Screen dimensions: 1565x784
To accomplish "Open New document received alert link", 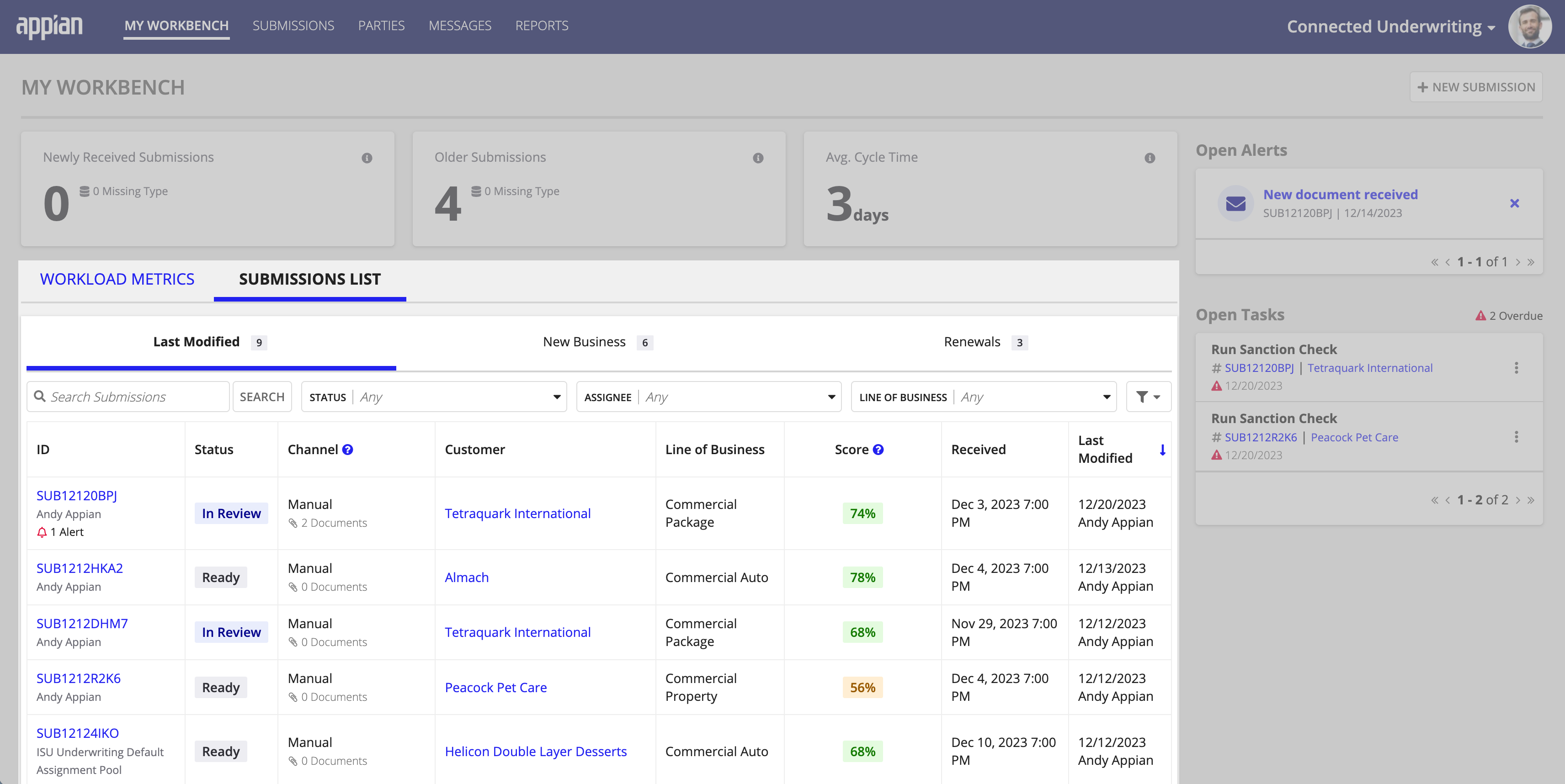I will point(1340,194).
